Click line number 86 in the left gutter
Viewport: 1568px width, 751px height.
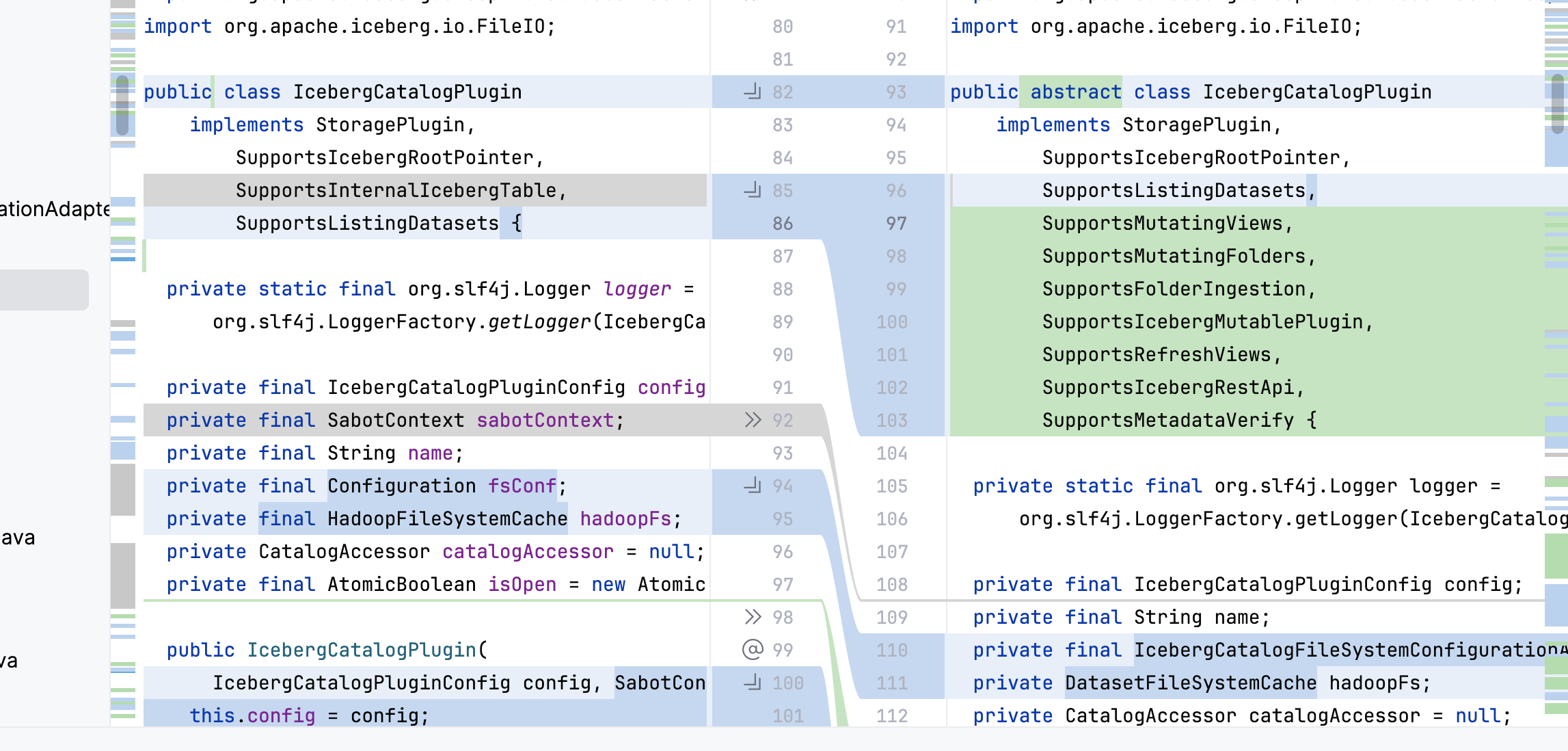pyautogui.click(x=783, y=224)
